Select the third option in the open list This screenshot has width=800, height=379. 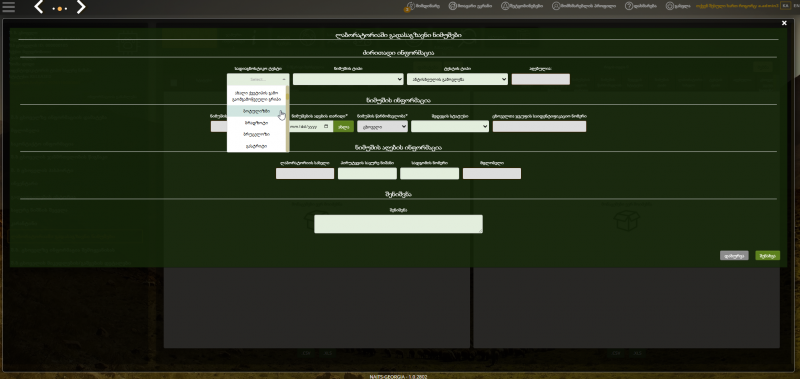tap(257, 122)
